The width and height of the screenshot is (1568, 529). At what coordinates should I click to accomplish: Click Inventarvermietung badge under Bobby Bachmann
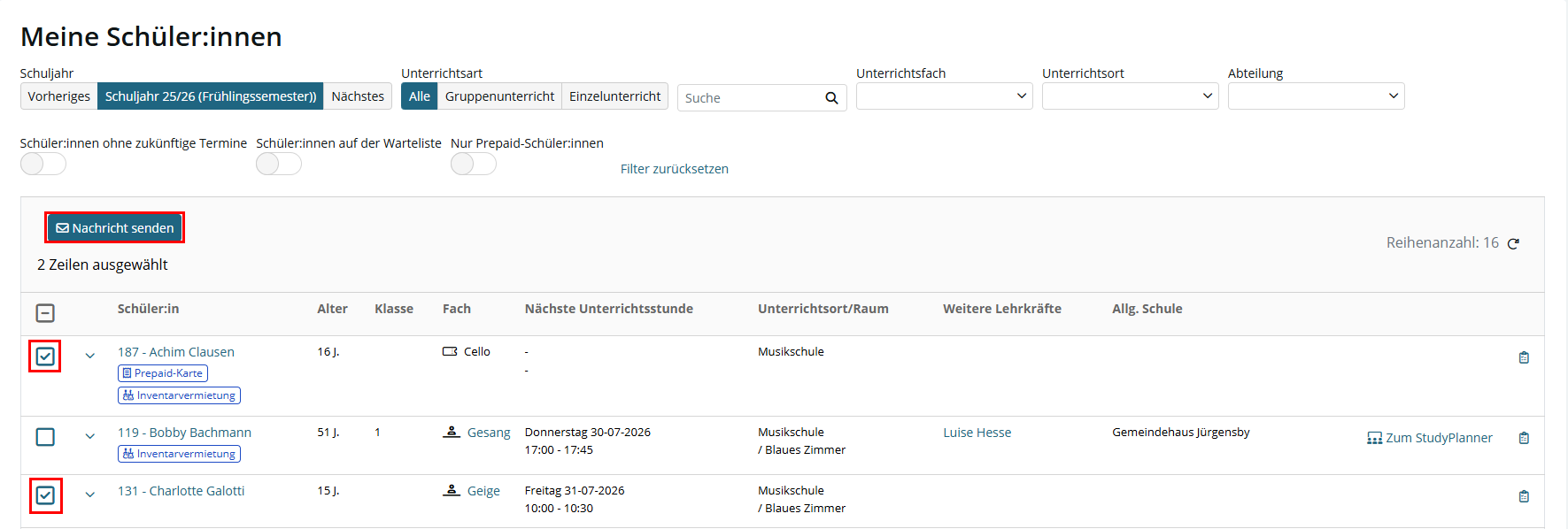(x=179, y=454)
